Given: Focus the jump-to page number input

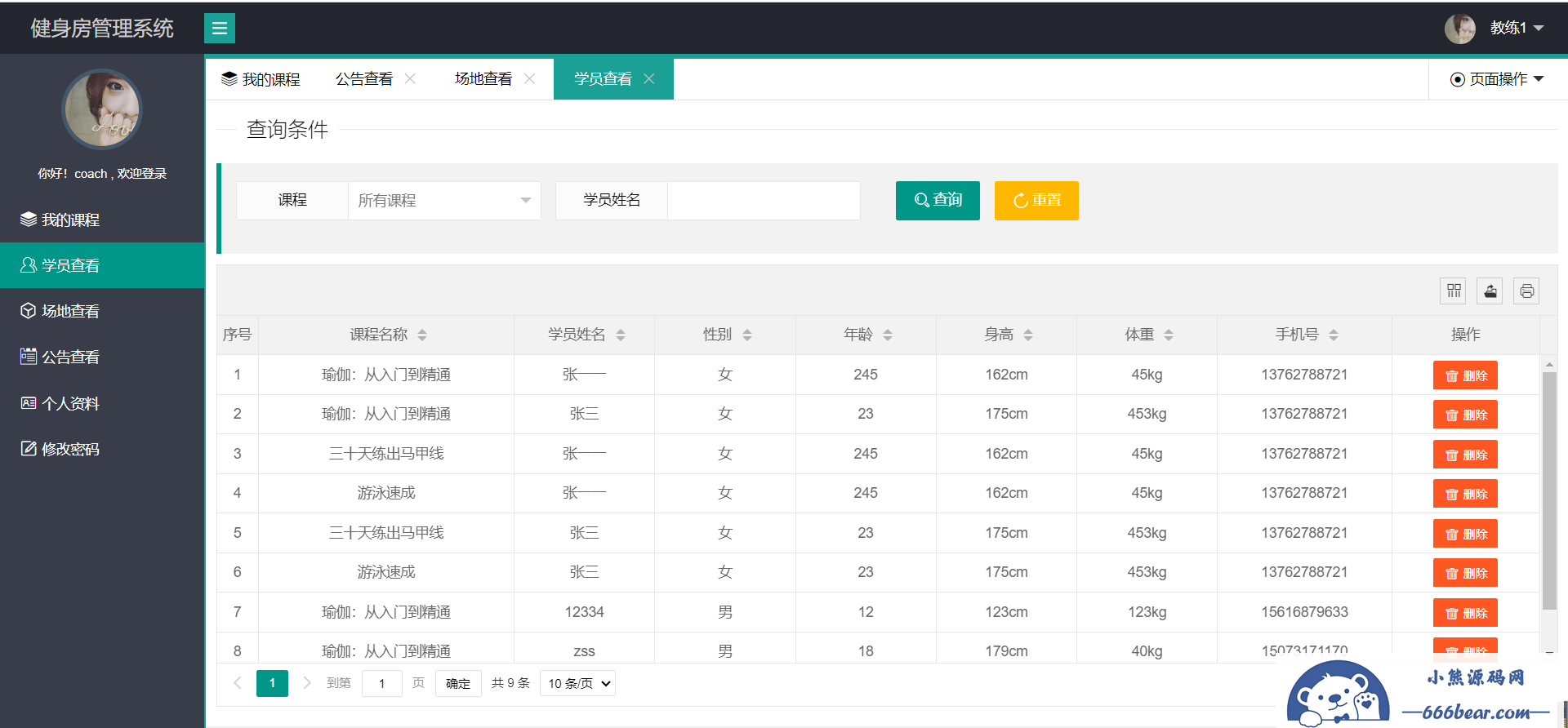Looking at the screenshot, I should tap(381, 683).
